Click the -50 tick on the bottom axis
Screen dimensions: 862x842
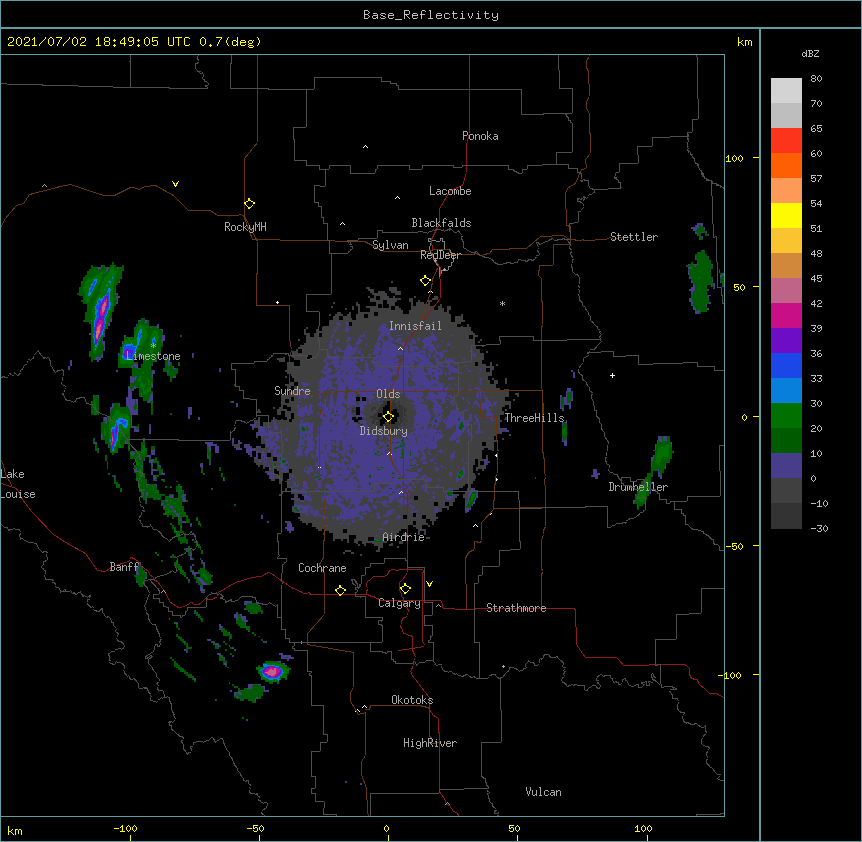(x=256, y=828)
